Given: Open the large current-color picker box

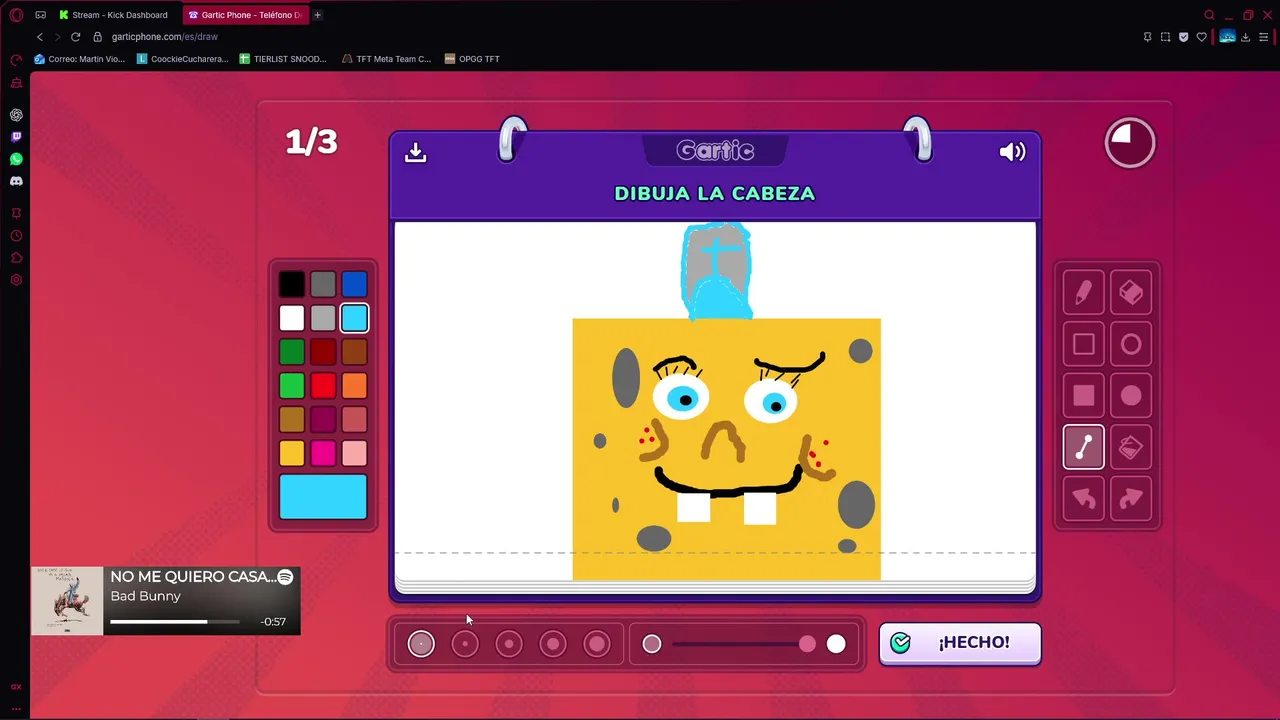Looking at the screenshot, I should (323, 497).
